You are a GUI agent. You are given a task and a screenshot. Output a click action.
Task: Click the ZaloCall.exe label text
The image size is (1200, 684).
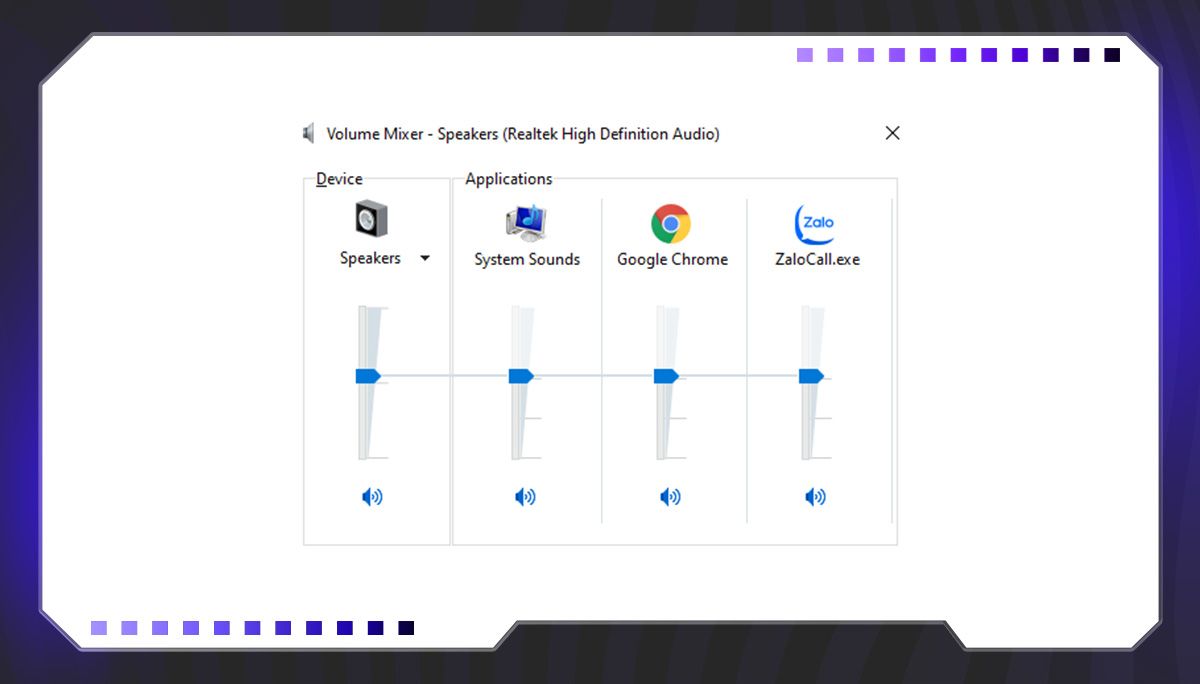pos(817,259)
